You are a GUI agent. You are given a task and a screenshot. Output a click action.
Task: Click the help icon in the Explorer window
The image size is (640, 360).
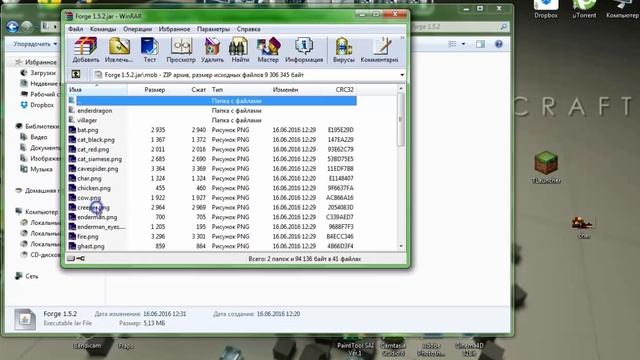tap(499, 44)
